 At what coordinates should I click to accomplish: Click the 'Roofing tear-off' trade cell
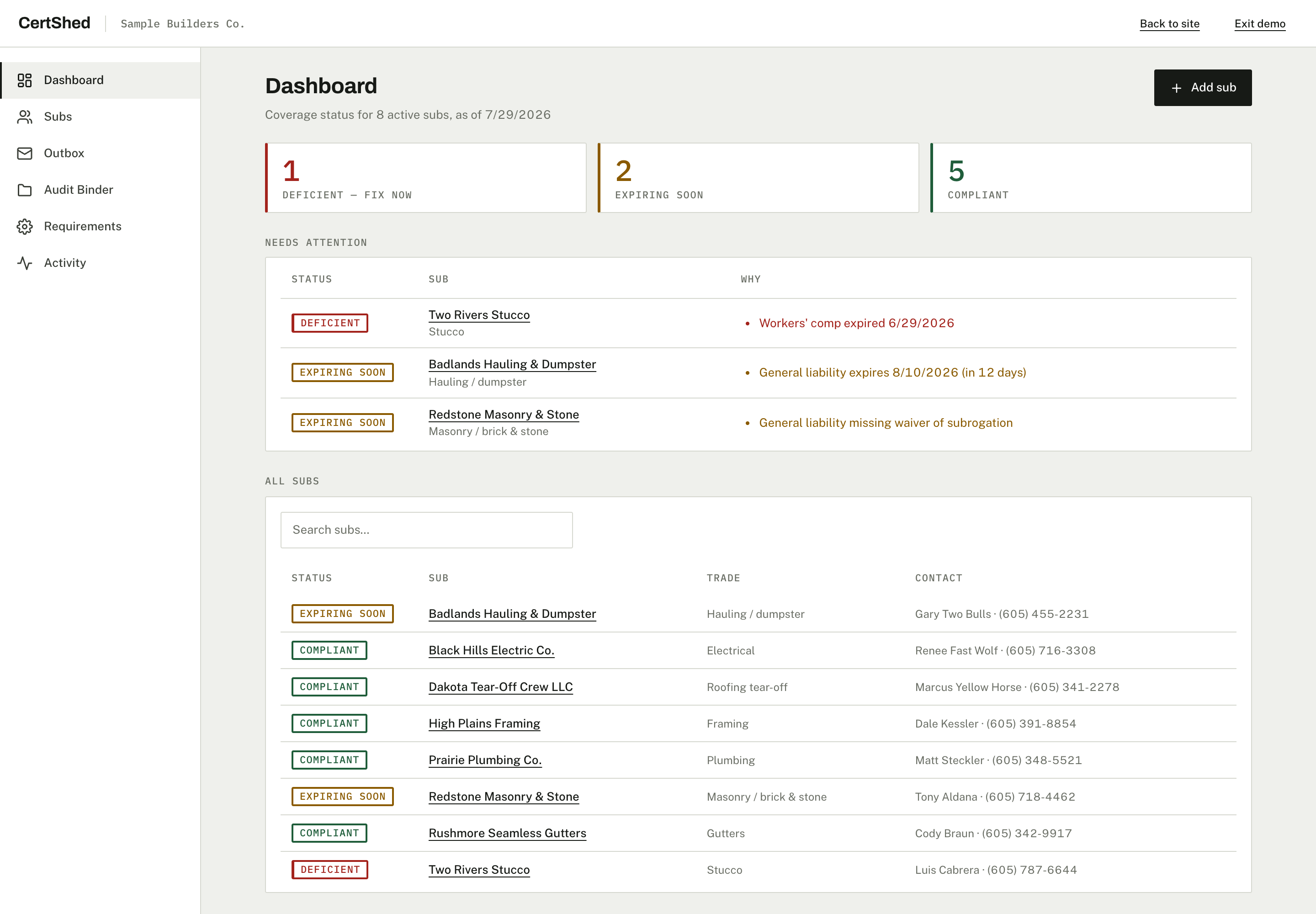(747, 687)
